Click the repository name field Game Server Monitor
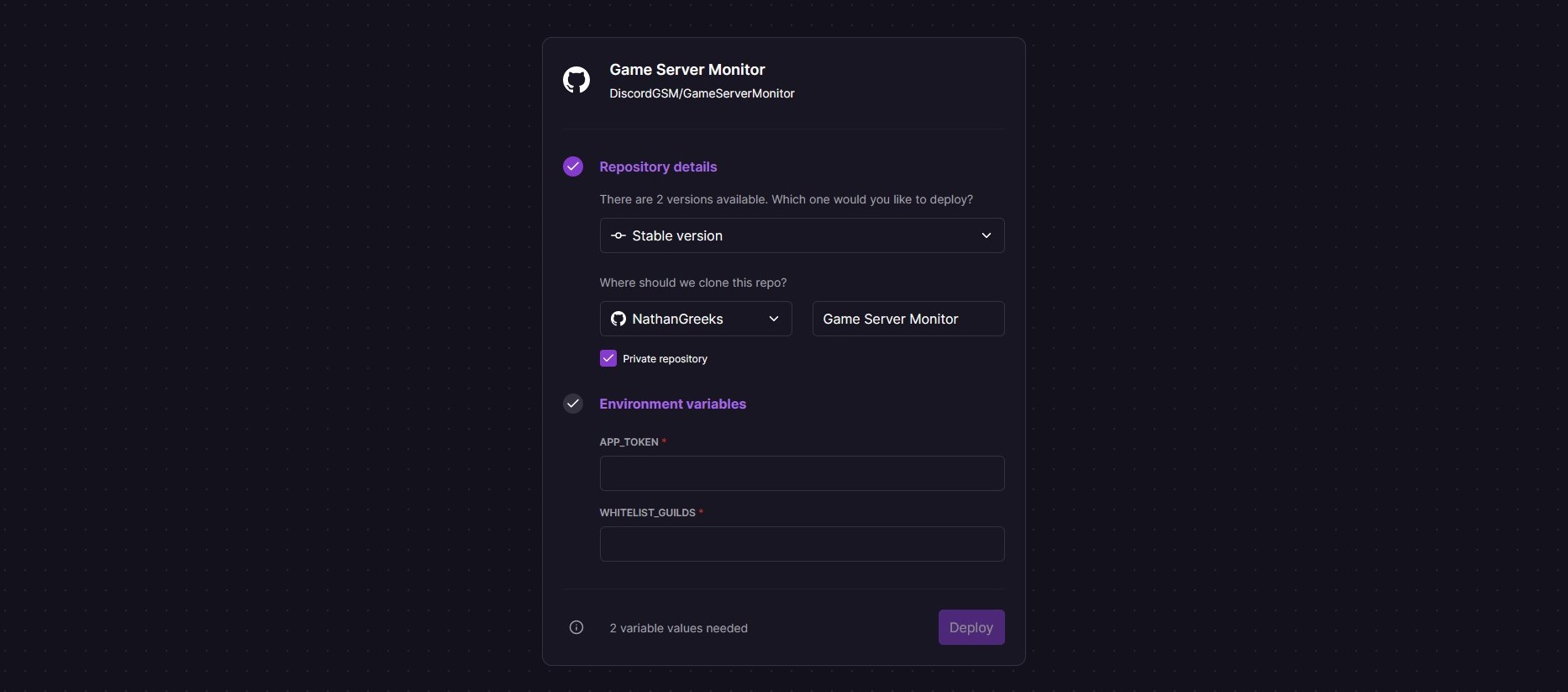 (x=908, y=319)
